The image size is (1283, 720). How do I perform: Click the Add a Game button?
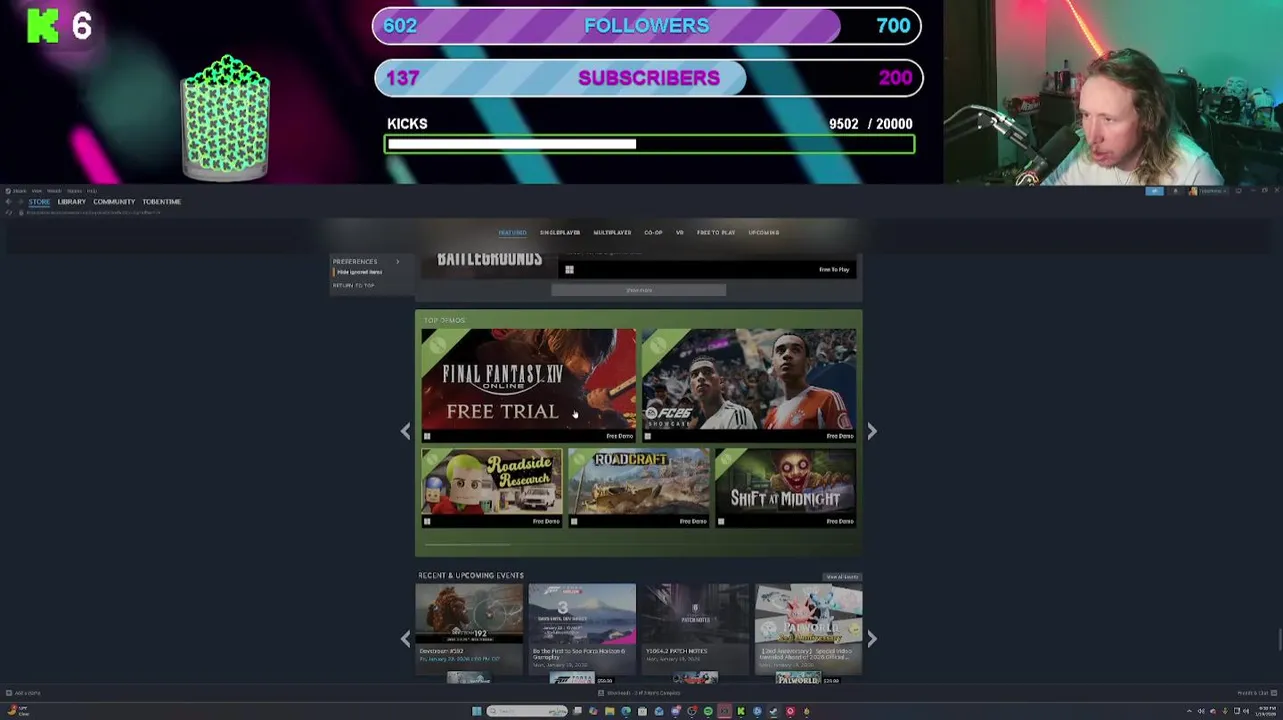click(23, 693)
